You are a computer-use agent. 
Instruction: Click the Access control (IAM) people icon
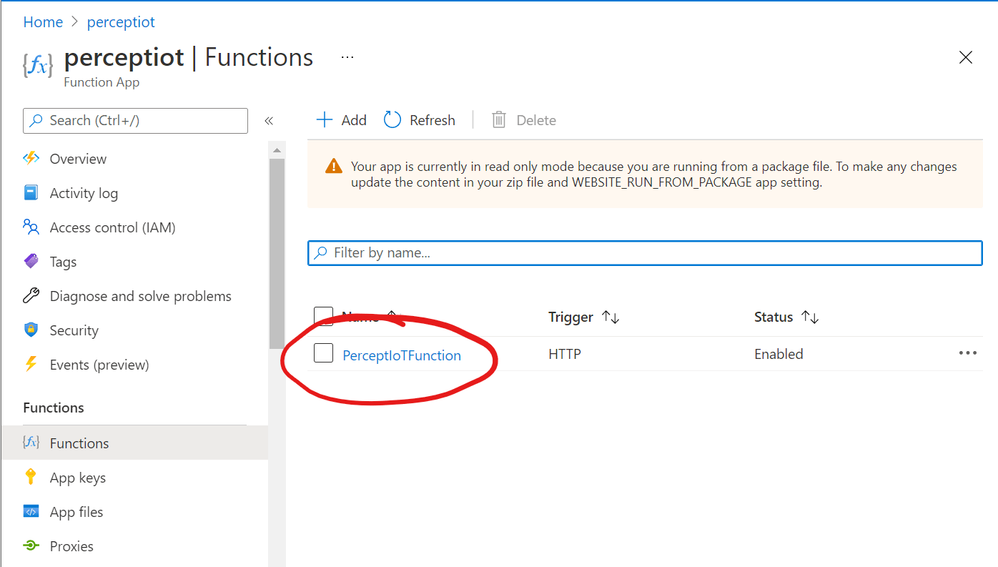click(31, 227)
